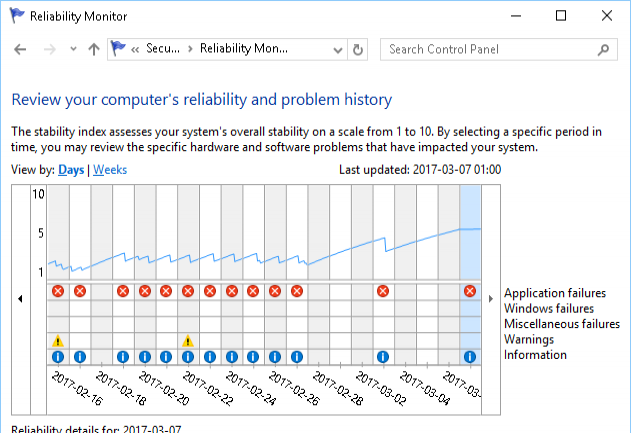Screen dimensions: 631x433
Task: Select the 'Reliability Mon...' breadcrumb
Action: (x=244, y=49)
